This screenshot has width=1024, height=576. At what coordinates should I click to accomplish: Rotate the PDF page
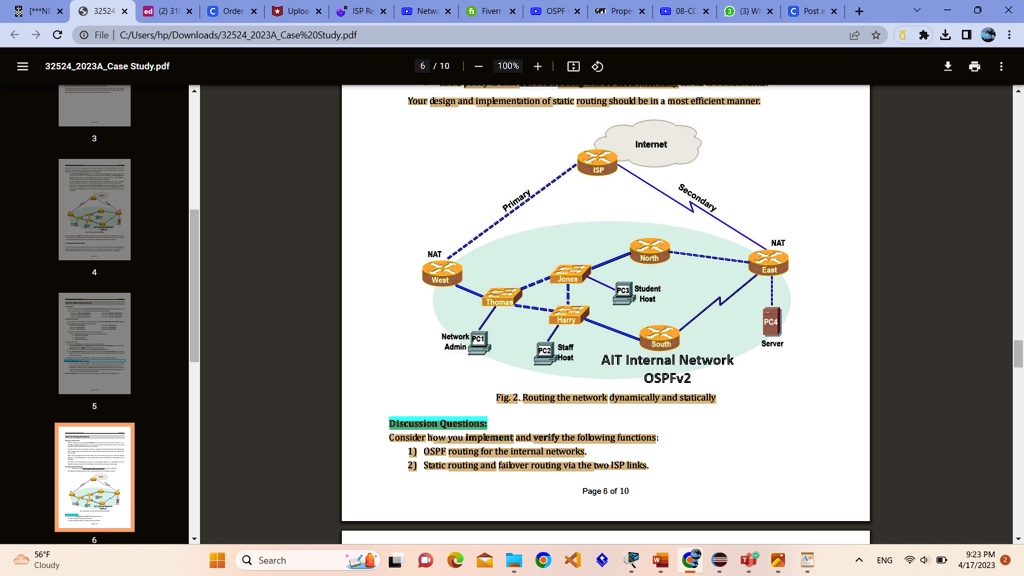click(x=599, y=66)
